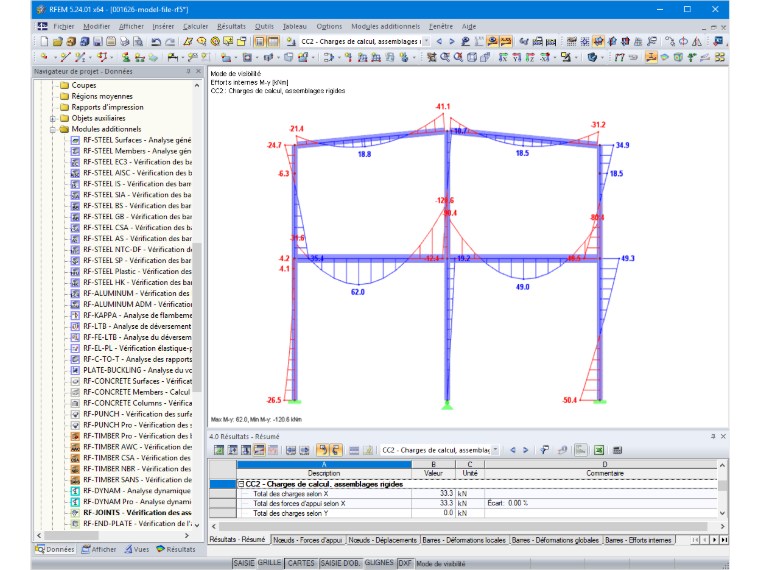Image resolution: width=760 pixels, height=570 pixels.
Task: Click the zoom window magnifier icon
Action: point(444,57)
